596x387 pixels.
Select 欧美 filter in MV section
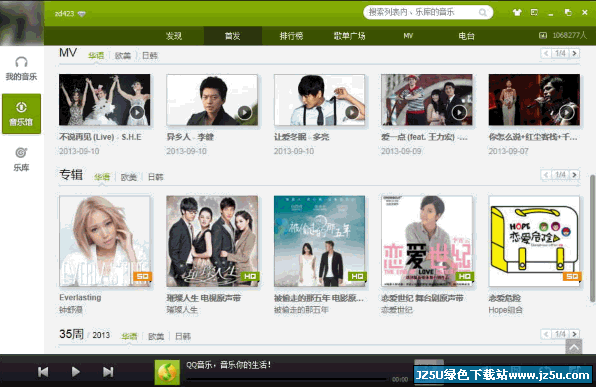123,56
